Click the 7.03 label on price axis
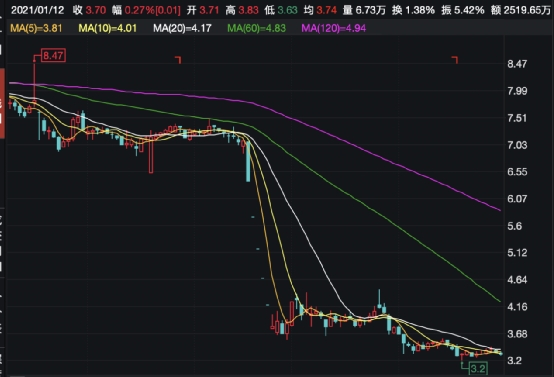Viewport: 554px width, 377px height. tap(517, 145)
